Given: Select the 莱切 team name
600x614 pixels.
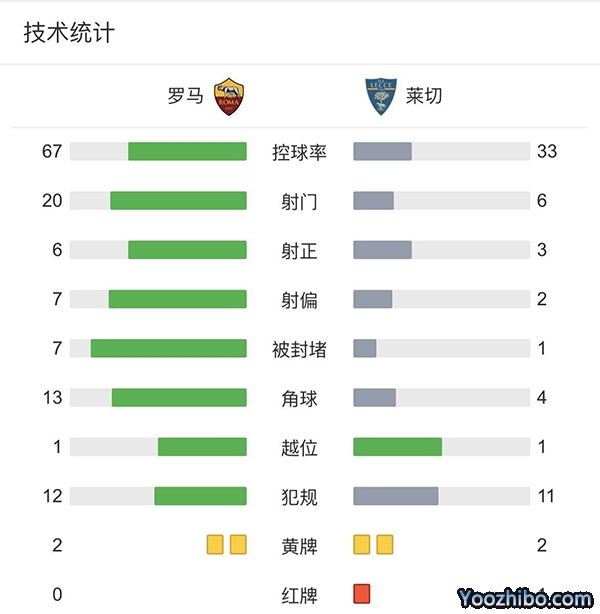Looking at the screenshot, I should [x=424, y=96].
